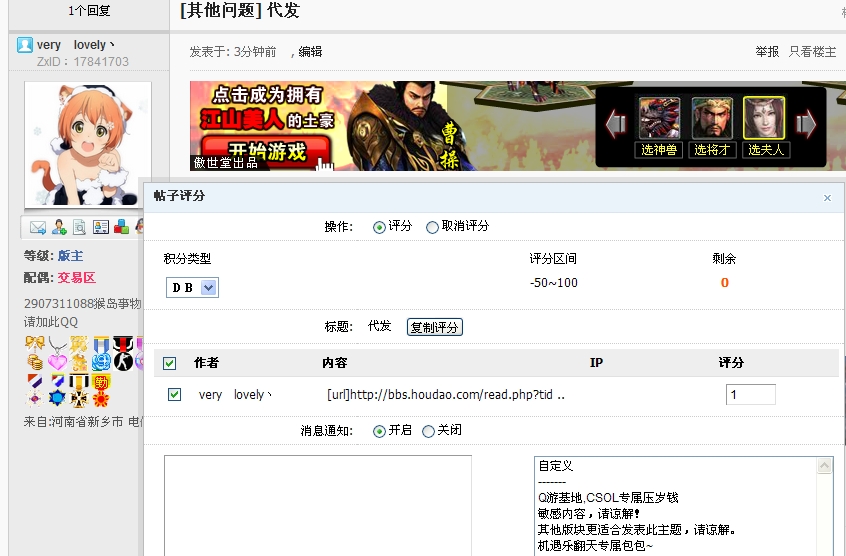
Task: Open the user profile card icon
Action: [x=100, y=228]
